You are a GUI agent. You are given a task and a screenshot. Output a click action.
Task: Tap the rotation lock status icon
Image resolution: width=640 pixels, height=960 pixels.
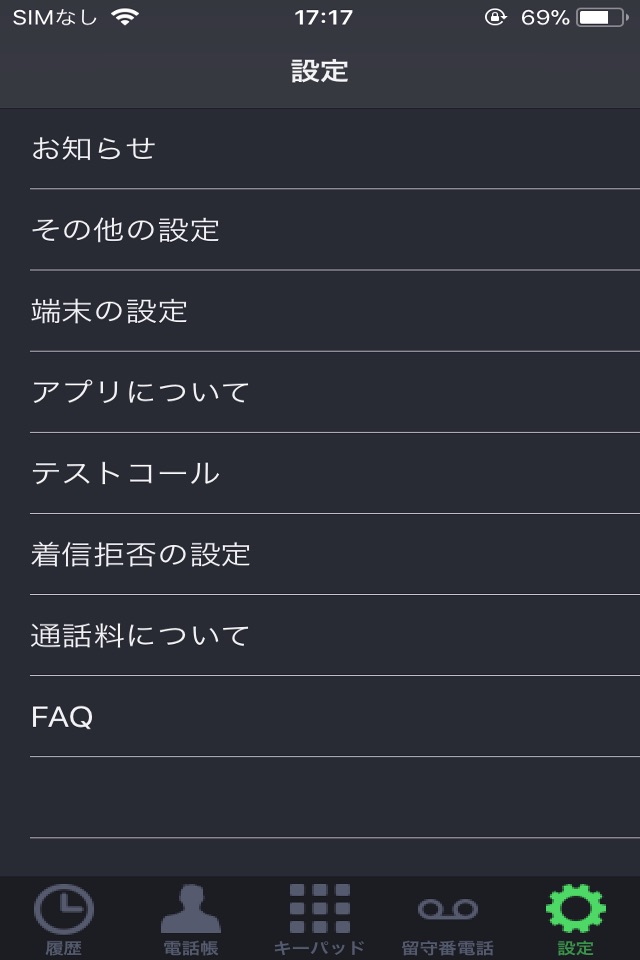495,17
